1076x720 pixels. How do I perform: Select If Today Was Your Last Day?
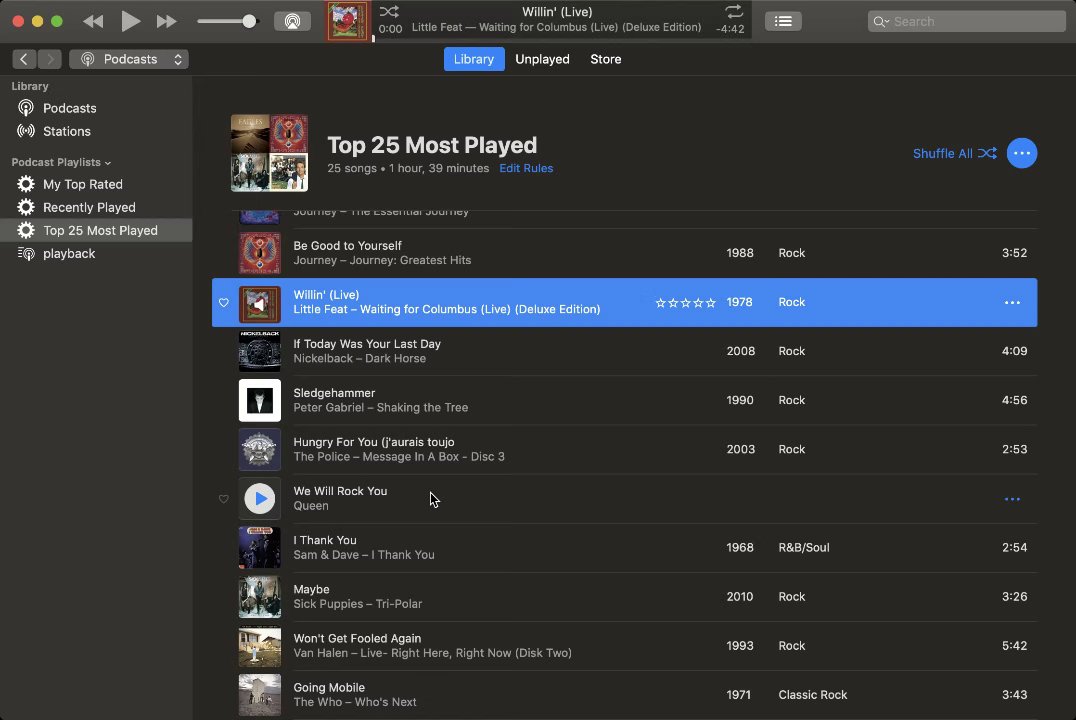click(624, 351)
